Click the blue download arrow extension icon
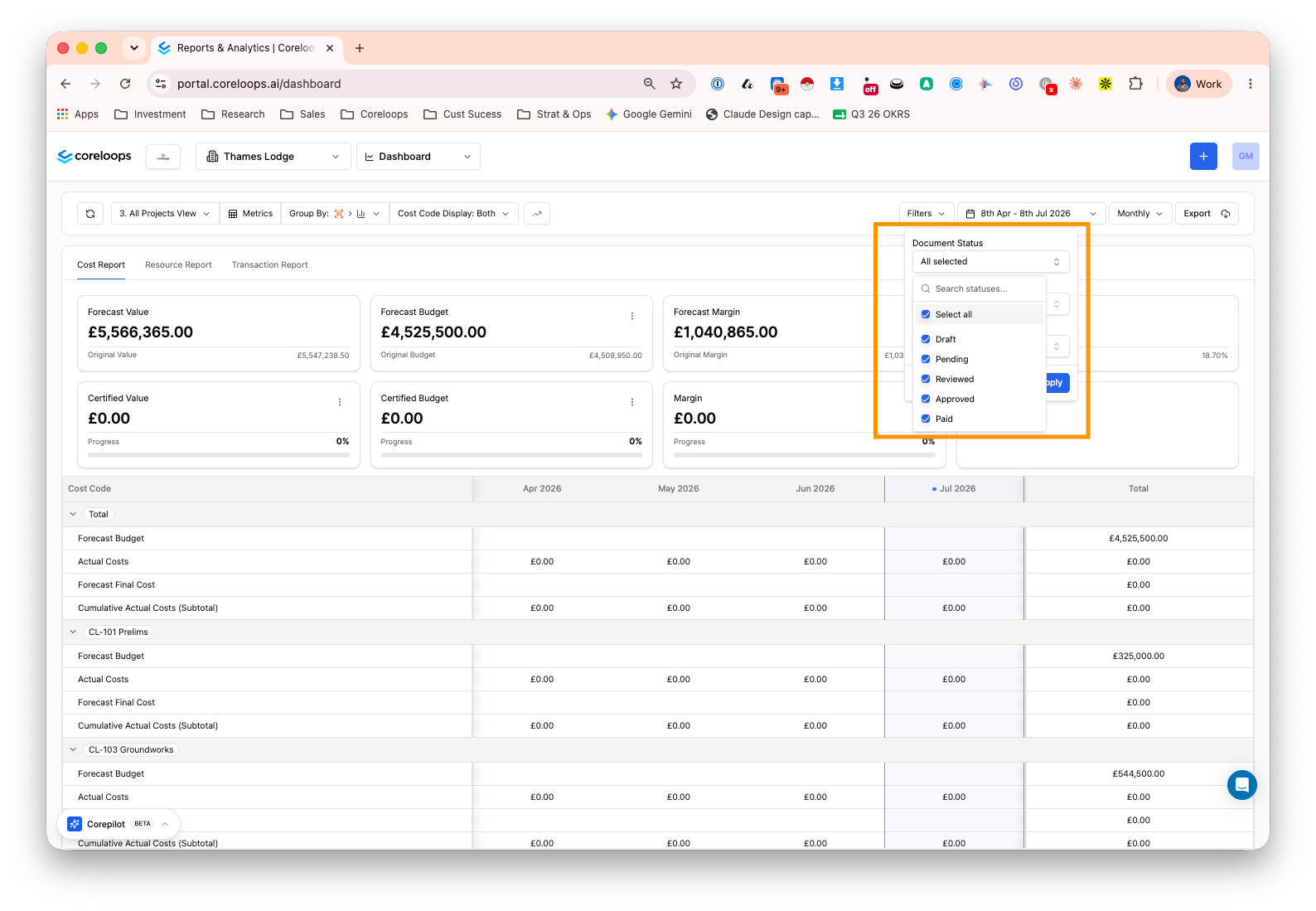The height and width of the screenshot is (911, 1316). tap(837, 84)
